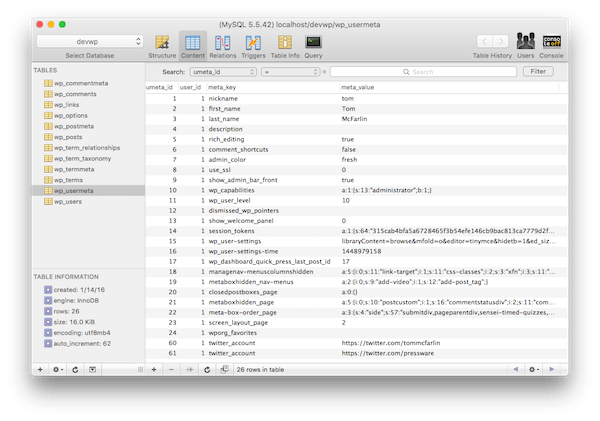Viewport: 600px width, 421px height.
Task: Open pagination settings gear menu
Action: click(533, 369)
